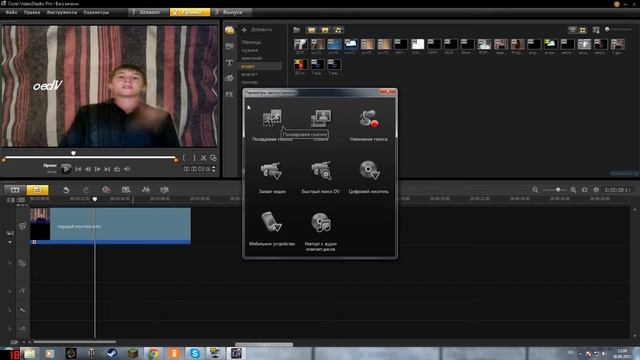Zoom in the timeline

click(x=573, y=190)
